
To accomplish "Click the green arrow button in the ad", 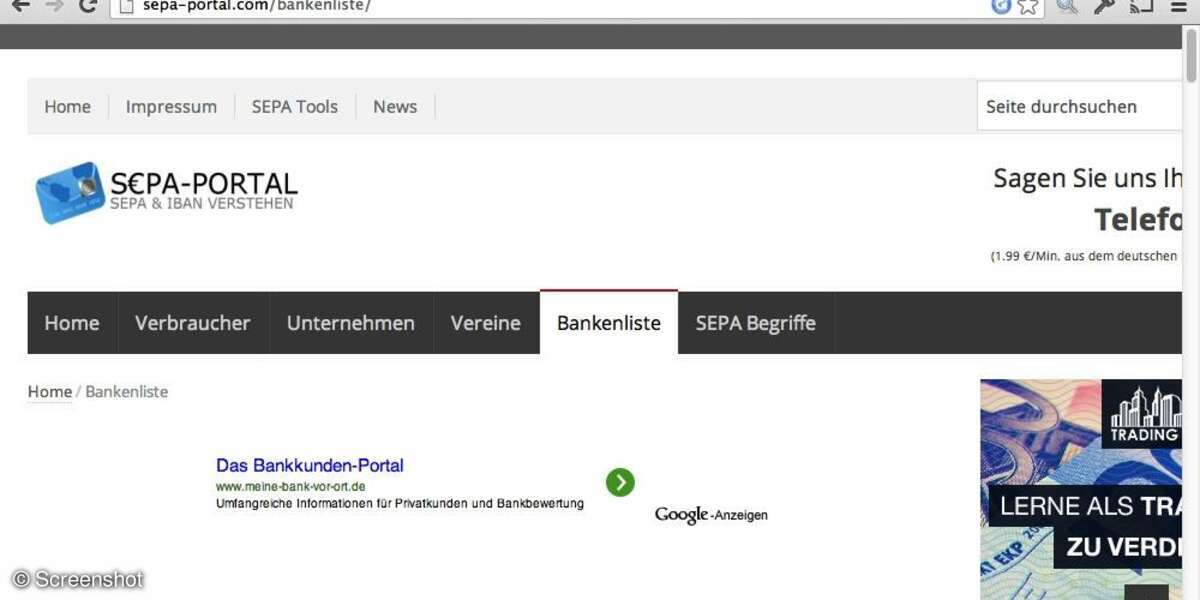I will coord(620,483).
